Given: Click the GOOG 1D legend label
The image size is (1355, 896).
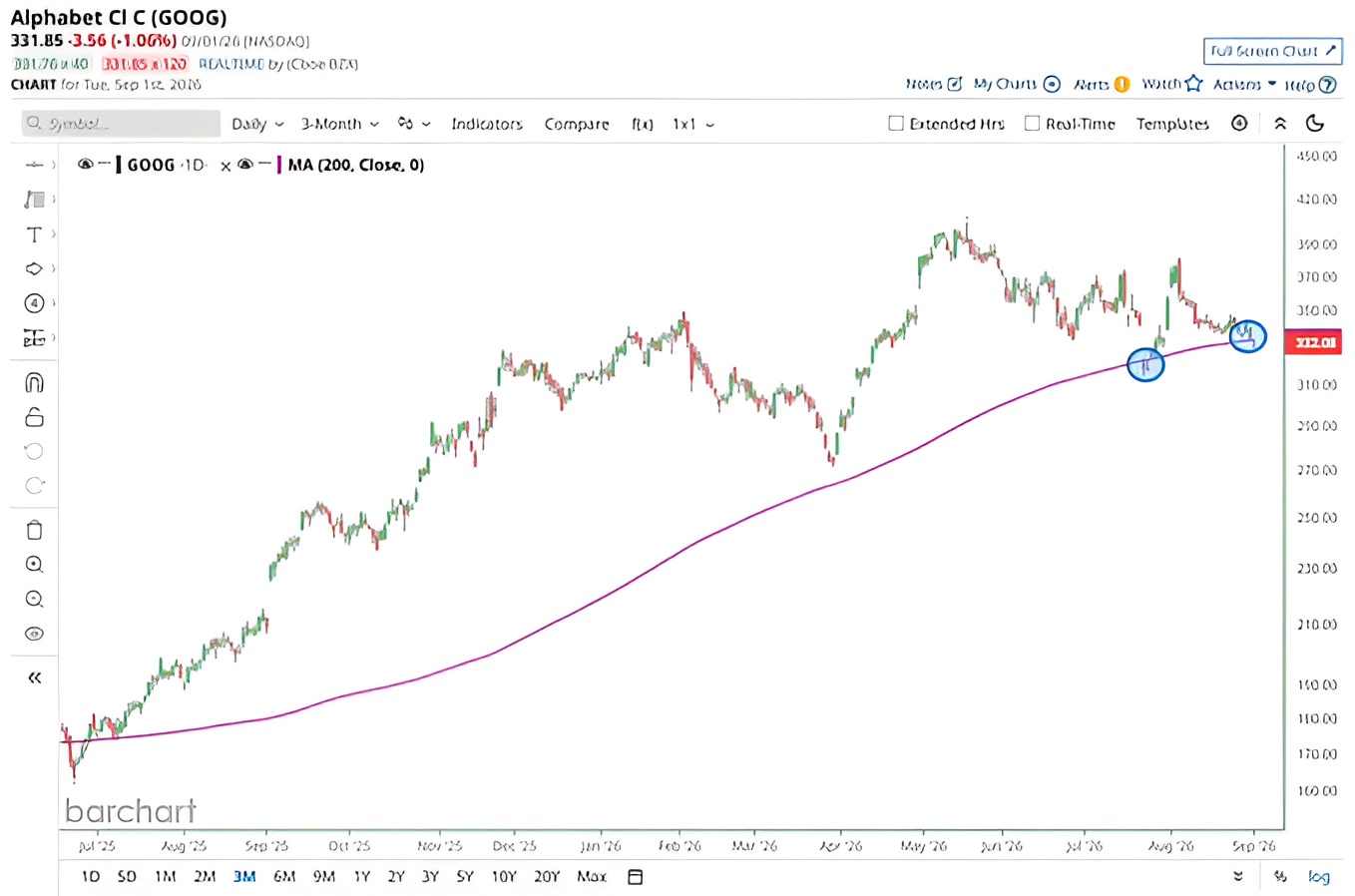Looking at the screenshot, I should tap(166, 166).
